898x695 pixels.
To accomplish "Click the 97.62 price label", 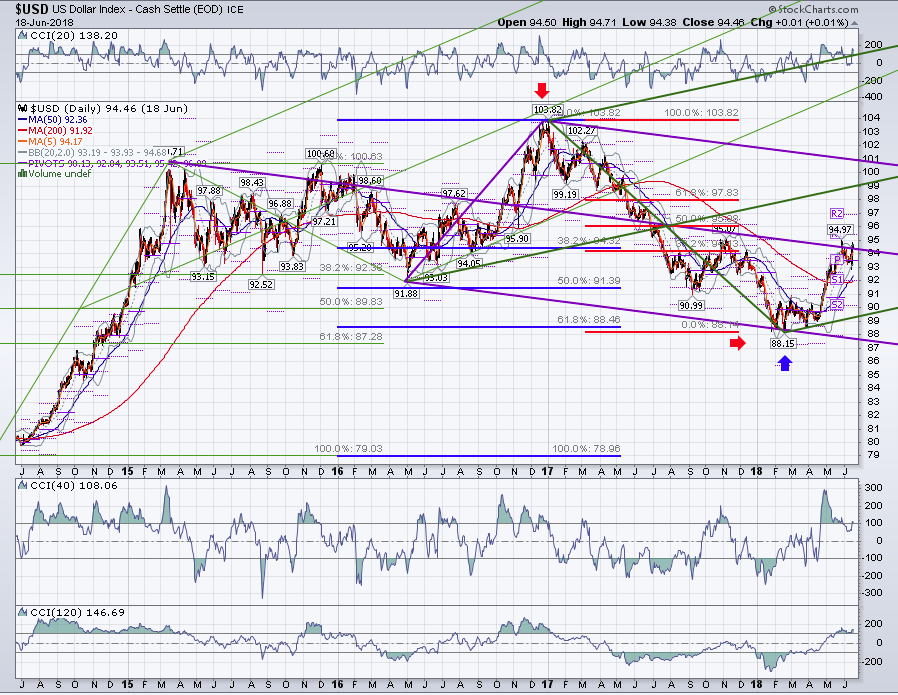I will [454, 194].
